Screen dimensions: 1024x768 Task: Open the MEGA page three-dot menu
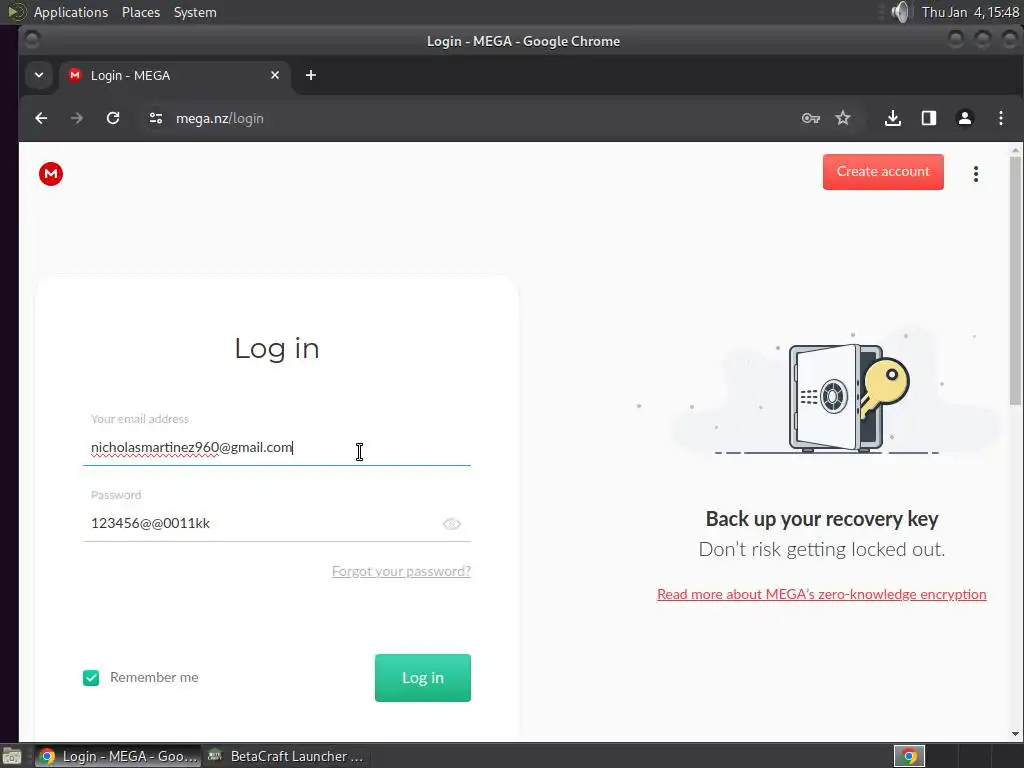(x=976, y=174)
